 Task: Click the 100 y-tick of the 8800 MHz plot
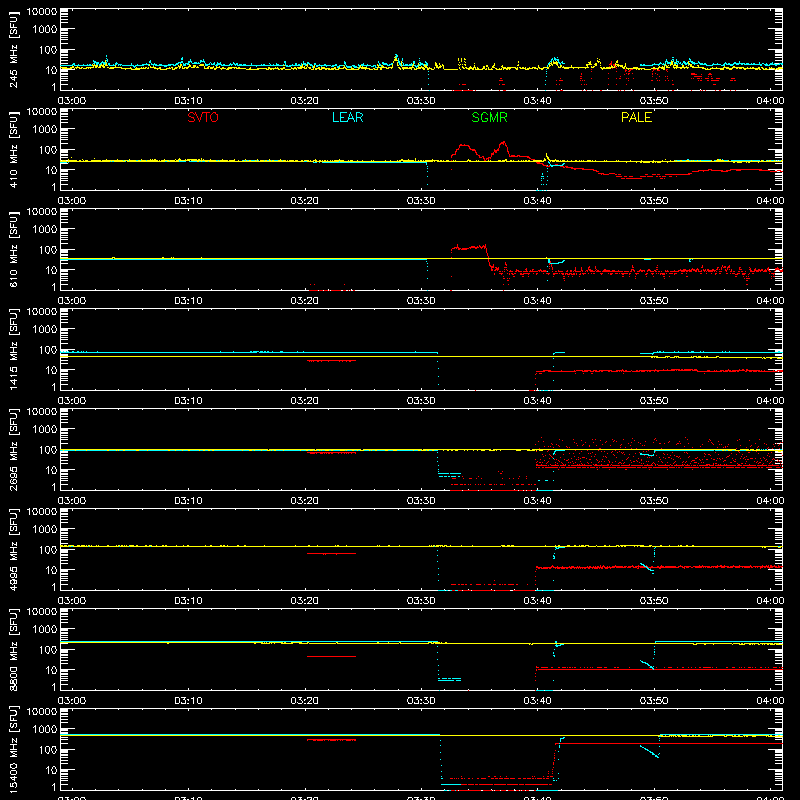(48, 650)
